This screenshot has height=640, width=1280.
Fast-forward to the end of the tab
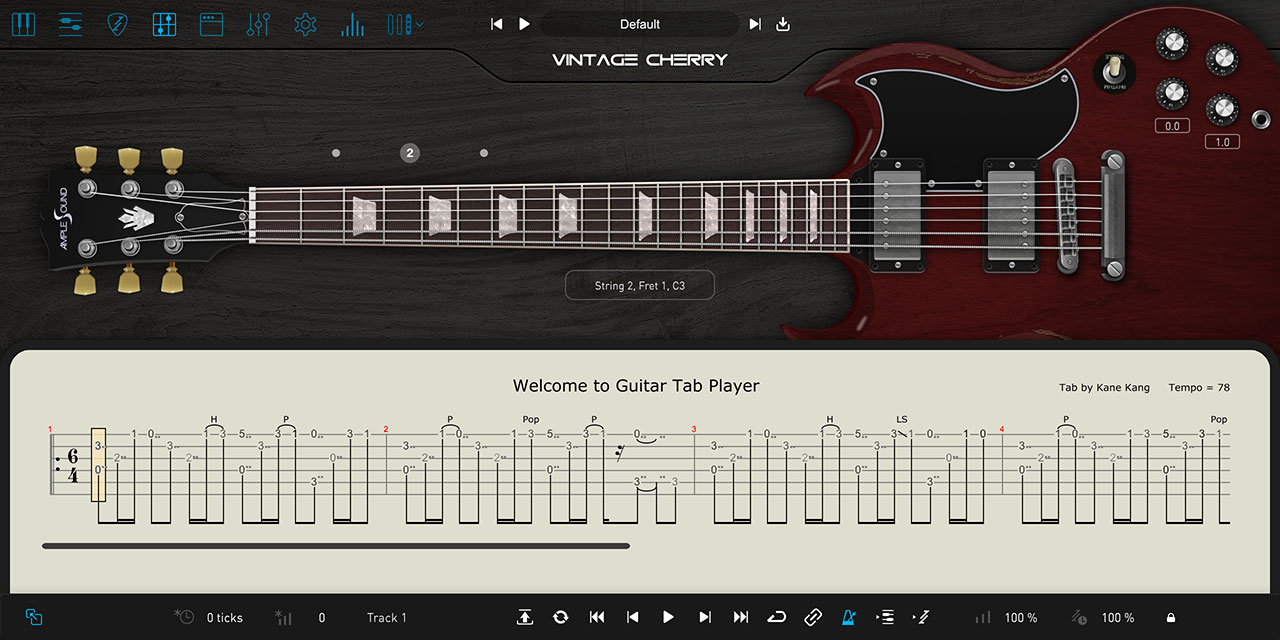(741, 618)
